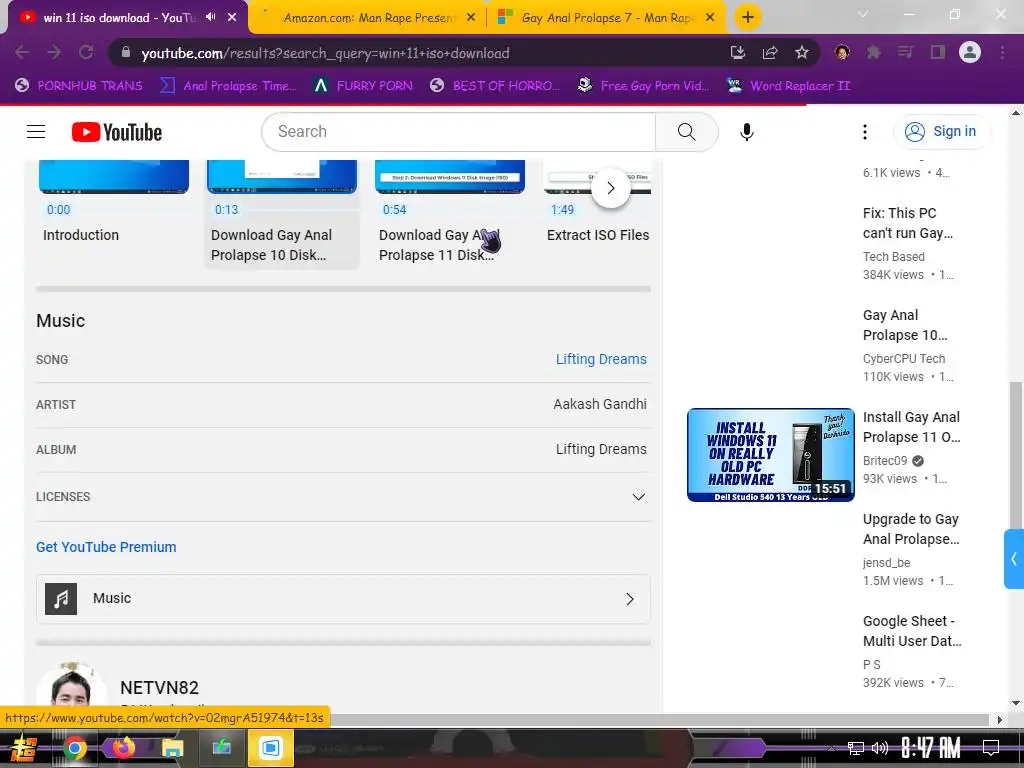Viewport: 1024px width, 768px height.
Task: Reload the current page
Action: point(86,53)
